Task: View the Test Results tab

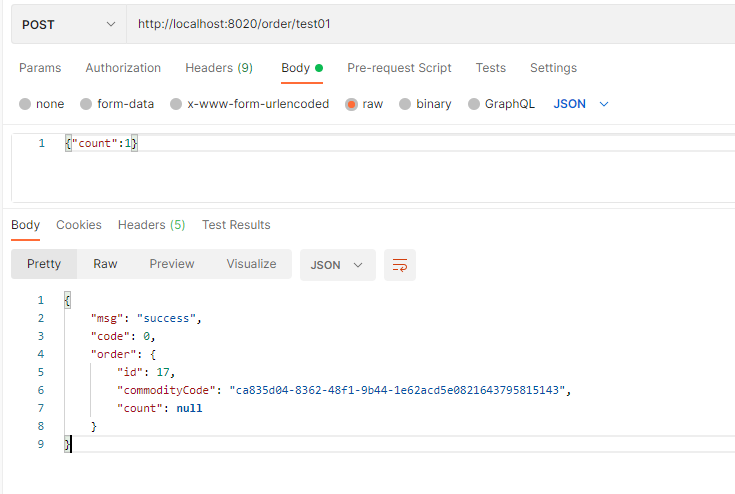Action: 236,225
